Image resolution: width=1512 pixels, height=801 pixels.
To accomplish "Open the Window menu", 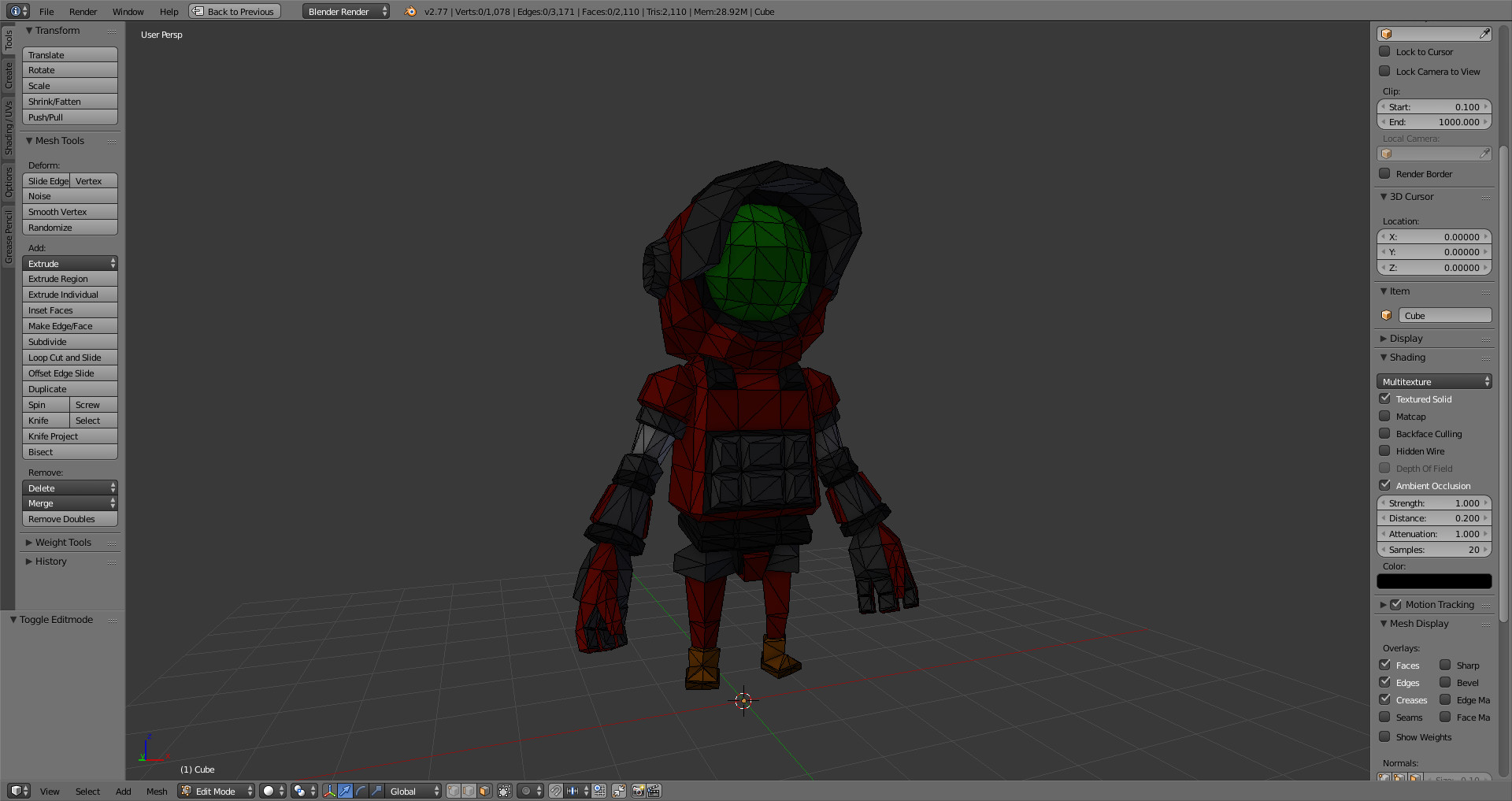I will 128,11.
